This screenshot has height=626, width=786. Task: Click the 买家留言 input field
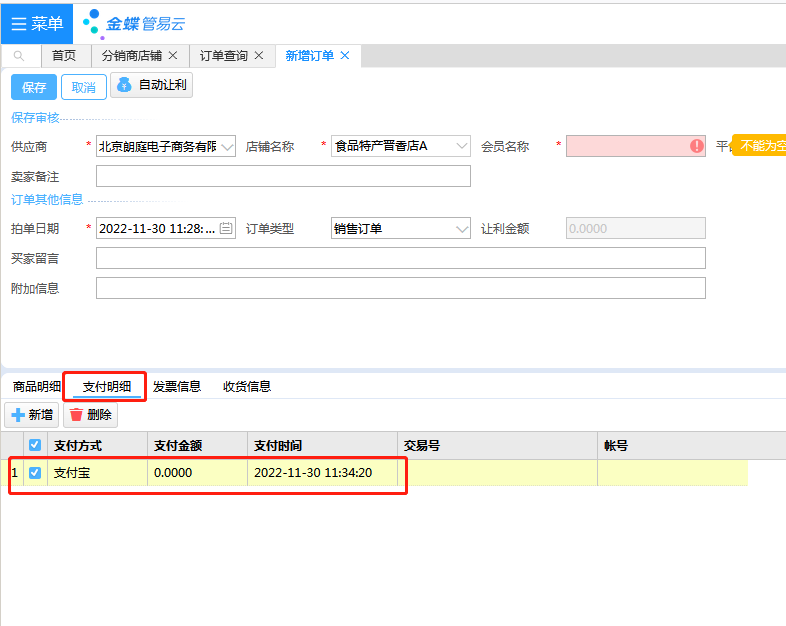pyautogui.click(x=400, y=259)
